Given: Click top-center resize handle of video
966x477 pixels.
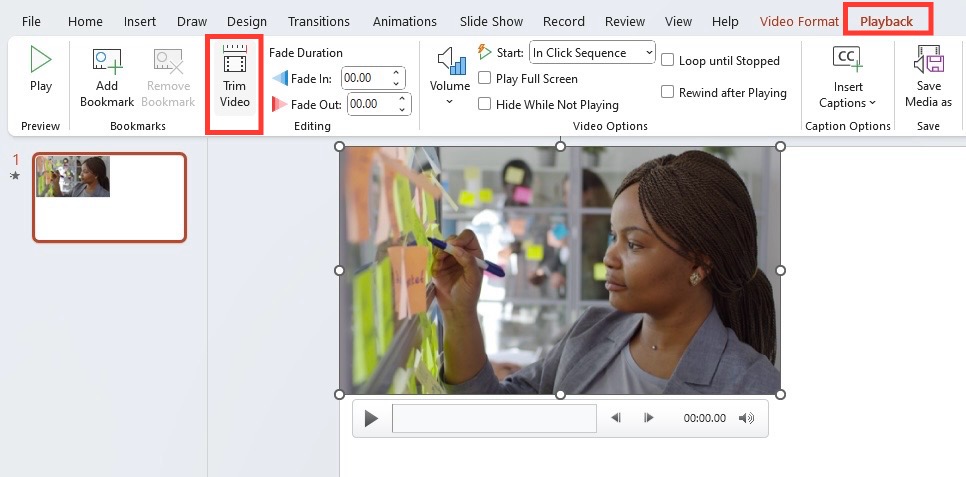Looking at the screenshot, I should (560, 146).
